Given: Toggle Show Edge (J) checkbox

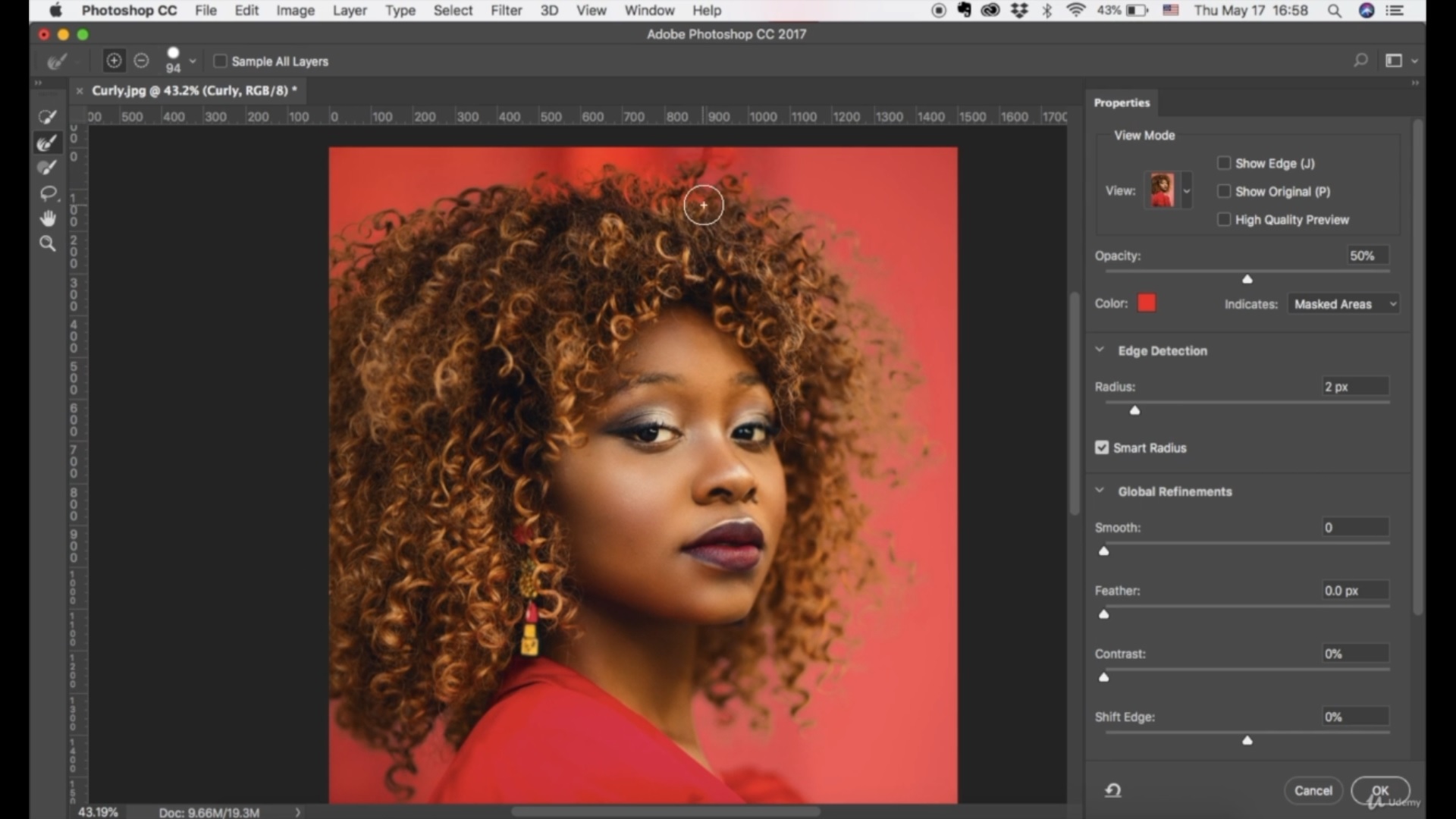Looking at the screenshot, I should click(1223, 163).
